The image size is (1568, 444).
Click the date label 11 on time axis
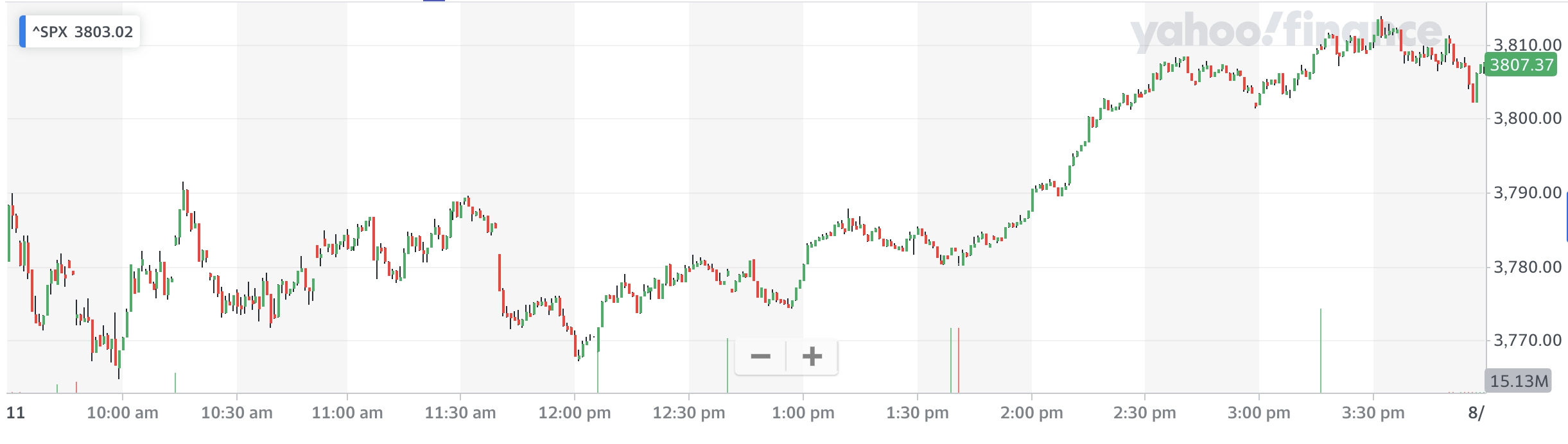click(x=15, y=413)
